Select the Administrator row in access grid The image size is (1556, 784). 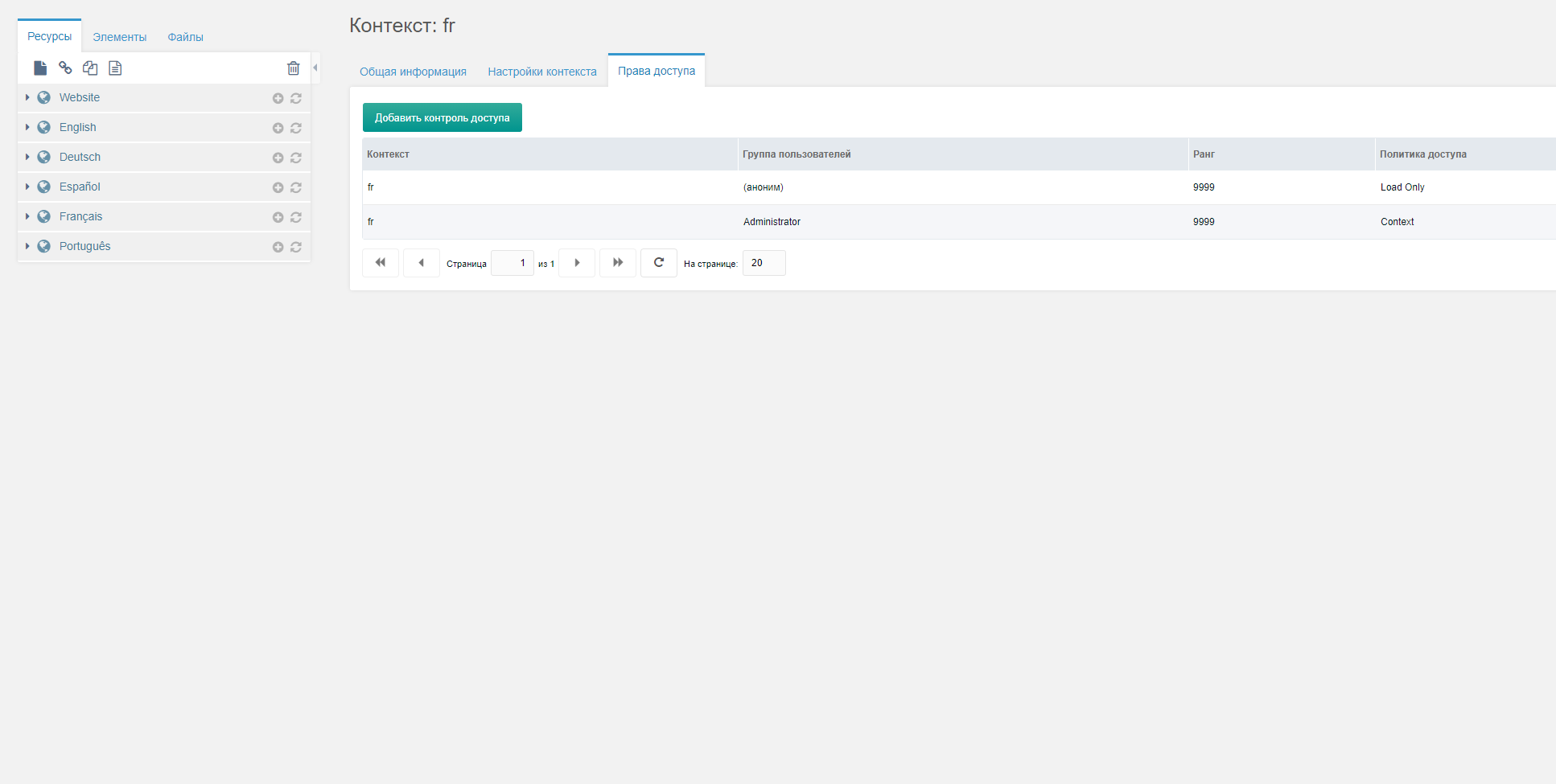coord(959,222)
